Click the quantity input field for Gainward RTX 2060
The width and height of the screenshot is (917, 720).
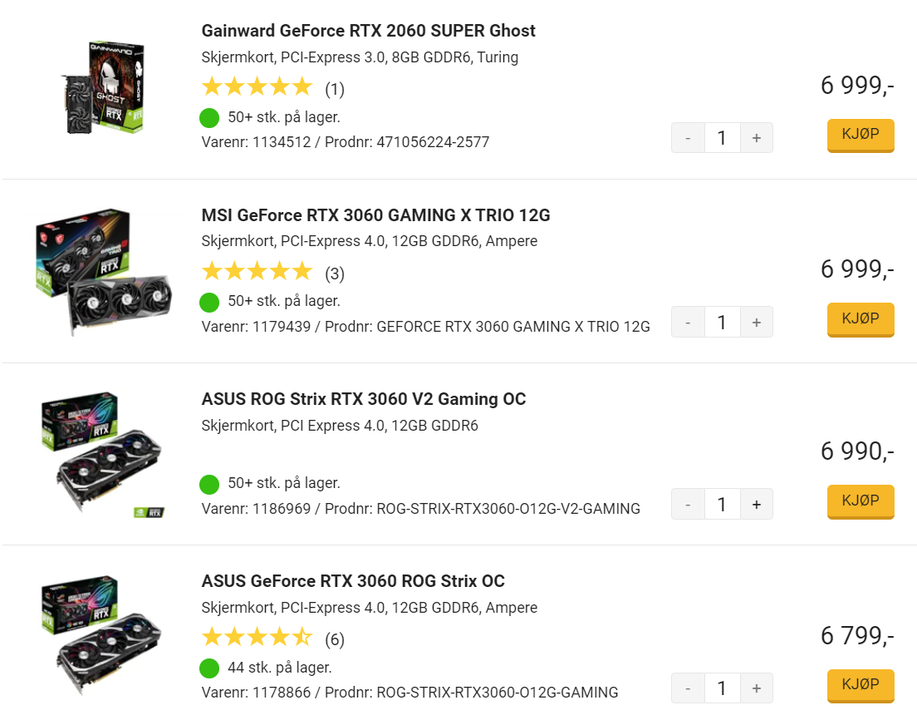click(722, 137)
